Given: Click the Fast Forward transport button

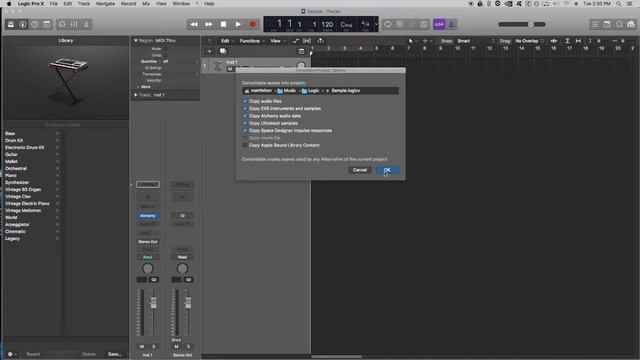Looking at the screenshot, I should point(209,24).
